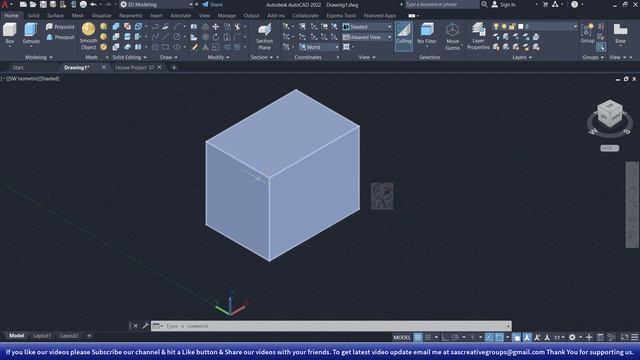The image size is (640, 360).
Task: Click the Group tool icon
Action: 587,33
